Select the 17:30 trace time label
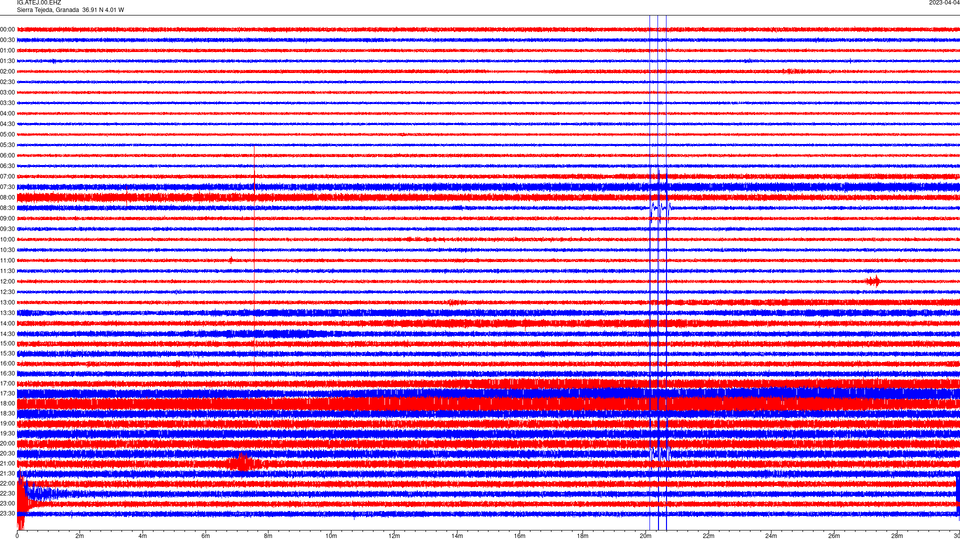 [x=7, y=394]
